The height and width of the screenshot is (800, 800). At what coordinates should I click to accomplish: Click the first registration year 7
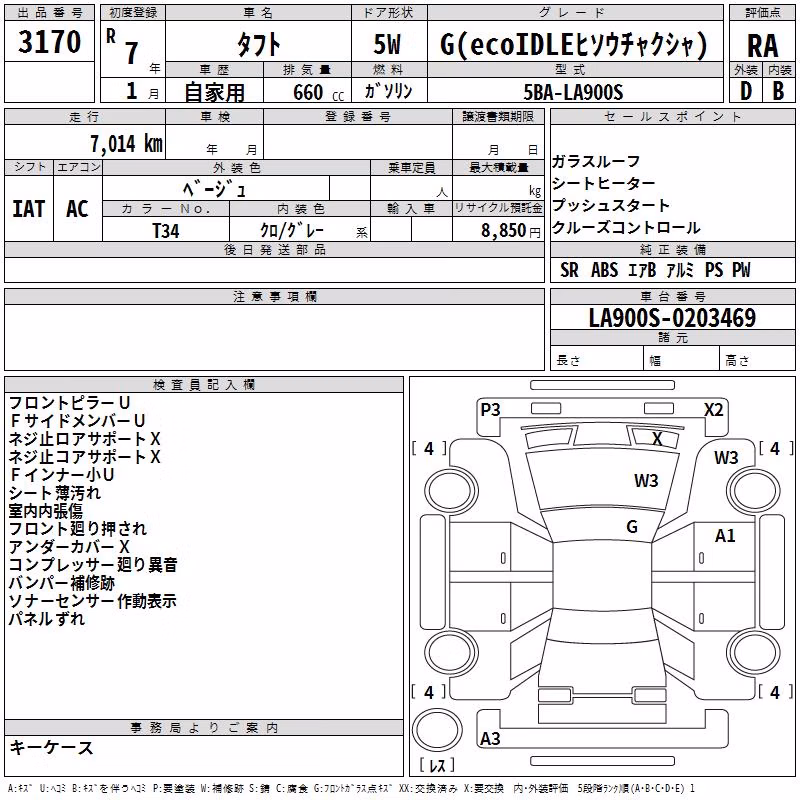pyautogui.click(x=132, y=53)
